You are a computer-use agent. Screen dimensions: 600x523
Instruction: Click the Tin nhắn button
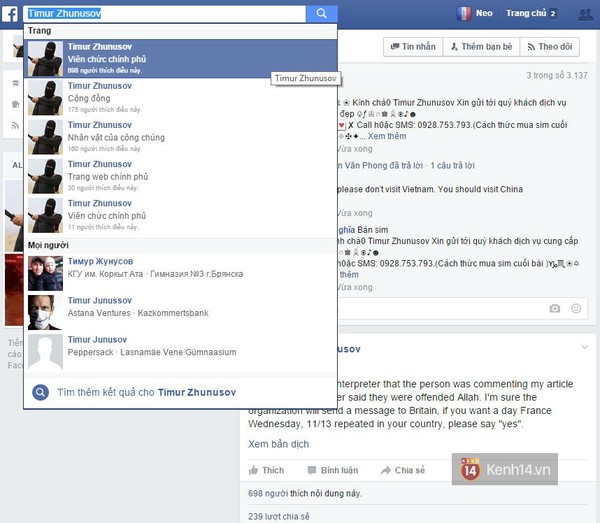point(413,47)
